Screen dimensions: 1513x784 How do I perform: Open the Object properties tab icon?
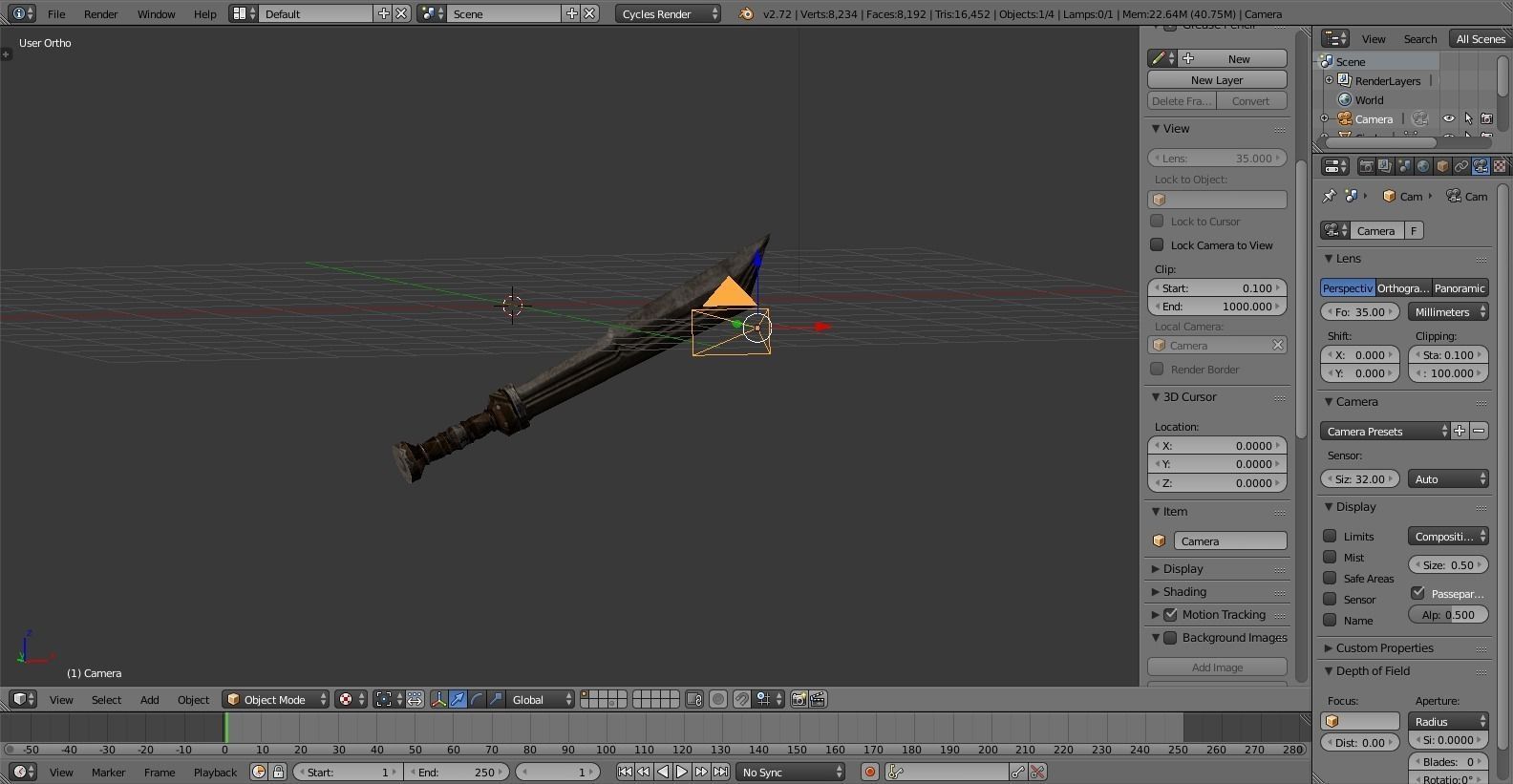point(1442,166)
